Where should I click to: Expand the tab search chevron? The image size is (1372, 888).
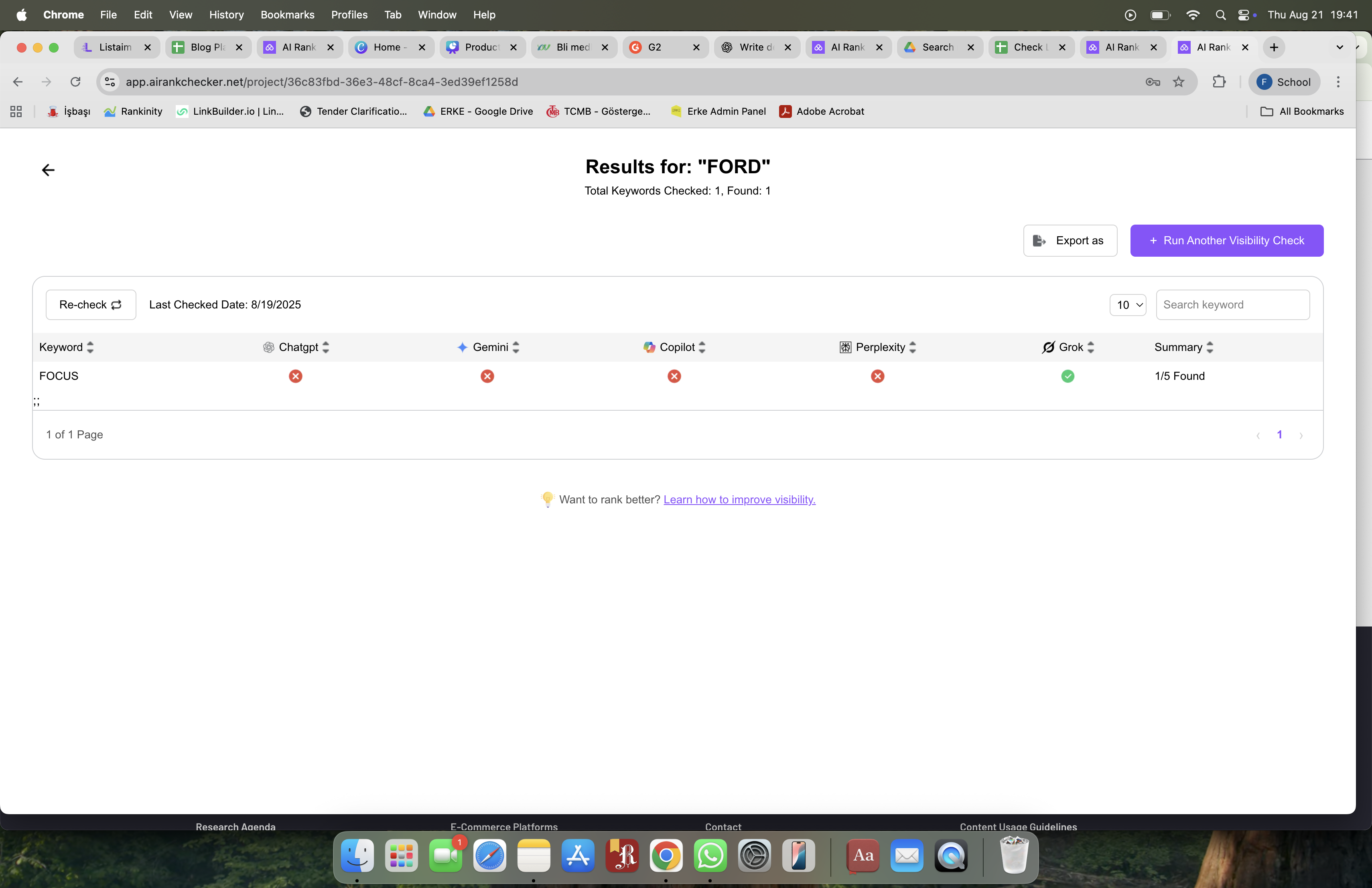(x=1340, y=47)
